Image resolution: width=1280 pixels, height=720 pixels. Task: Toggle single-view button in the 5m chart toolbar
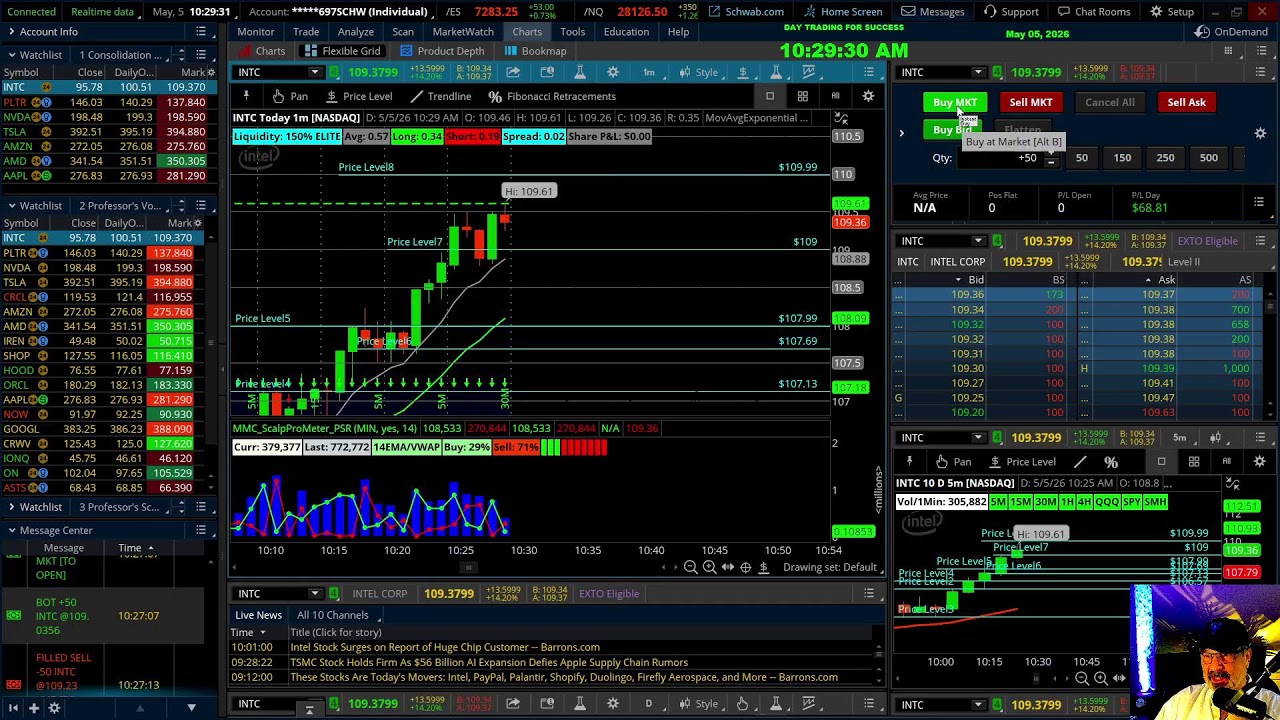[1161, 461]
